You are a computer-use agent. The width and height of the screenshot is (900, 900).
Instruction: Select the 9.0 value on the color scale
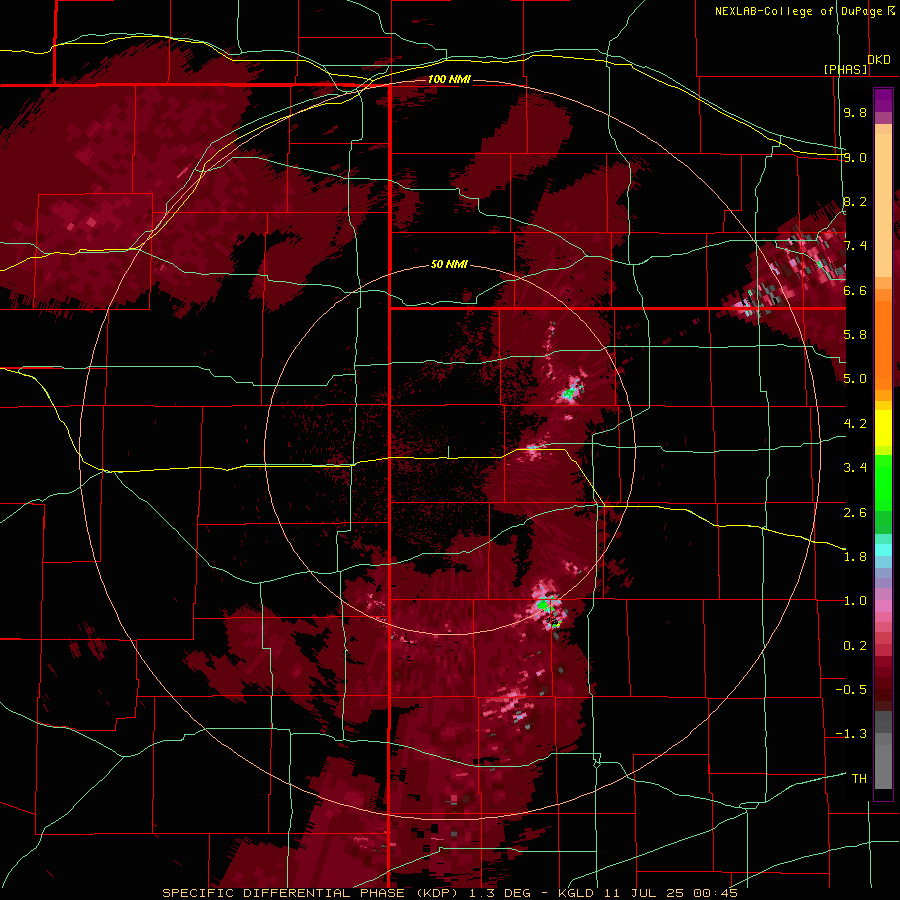(x=855, y=157)
